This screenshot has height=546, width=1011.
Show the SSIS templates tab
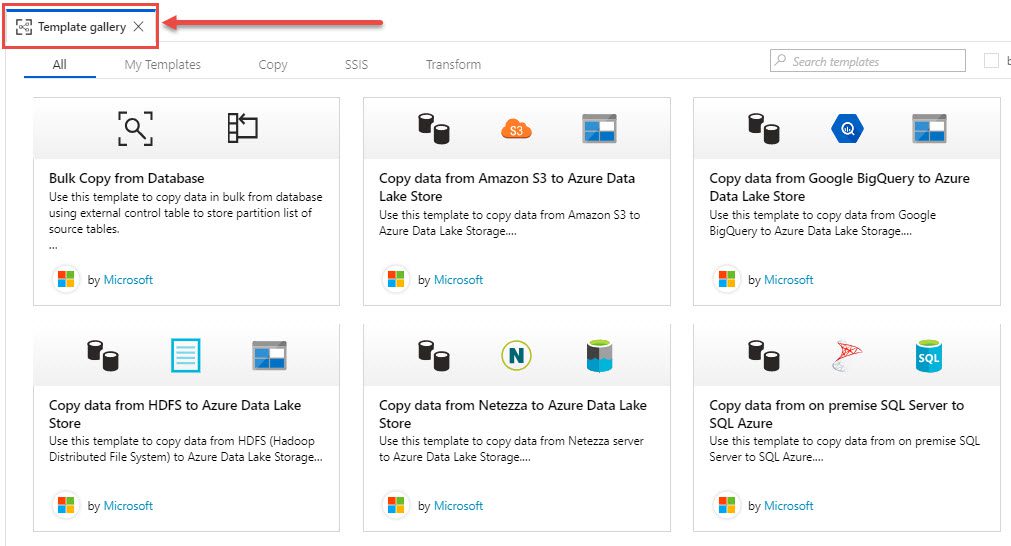[357, 64]
